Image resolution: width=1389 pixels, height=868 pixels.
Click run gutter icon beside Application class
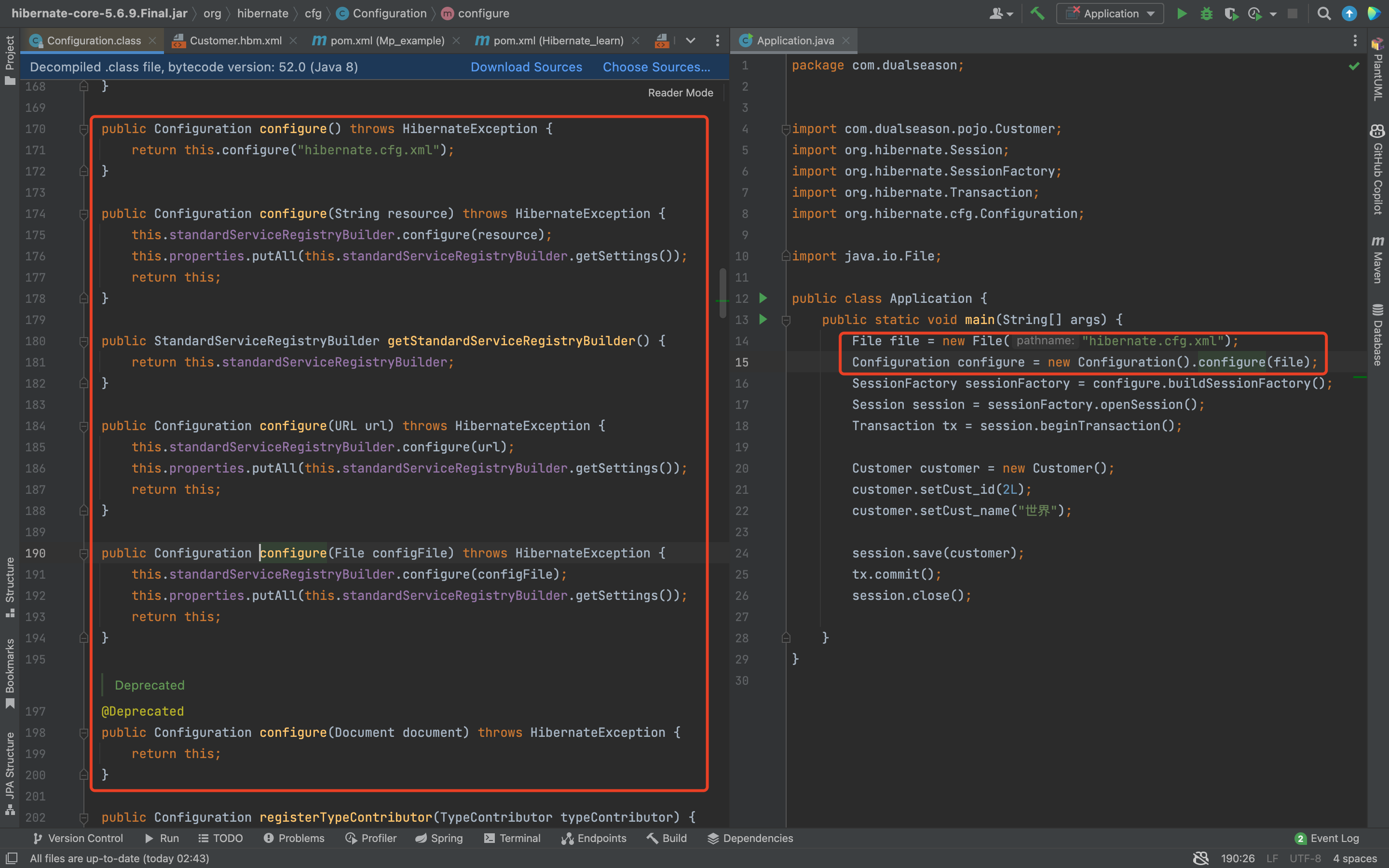pos(763,298)
